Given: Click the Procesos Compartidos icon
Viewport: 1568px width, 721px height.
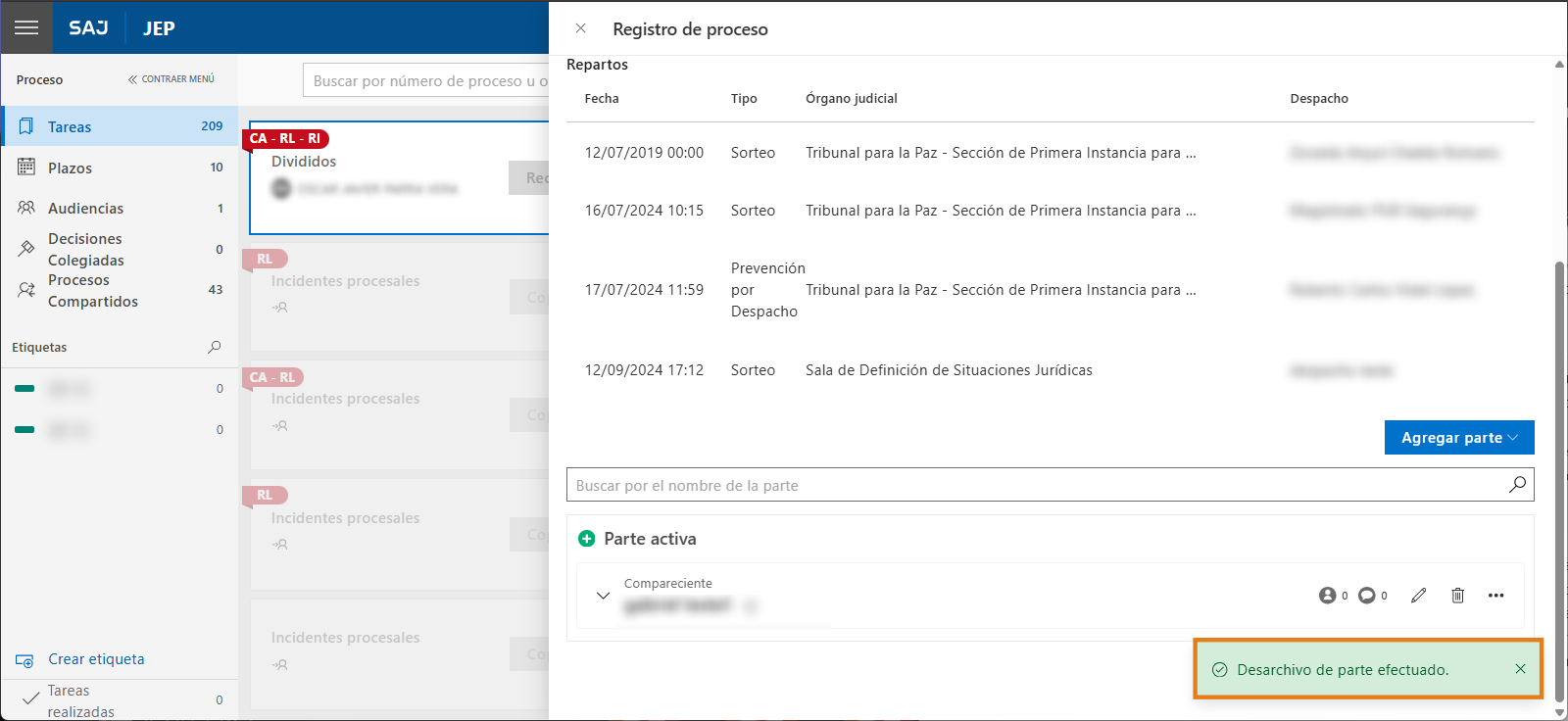Looking at the screenshot, I should tap(26, 290).
